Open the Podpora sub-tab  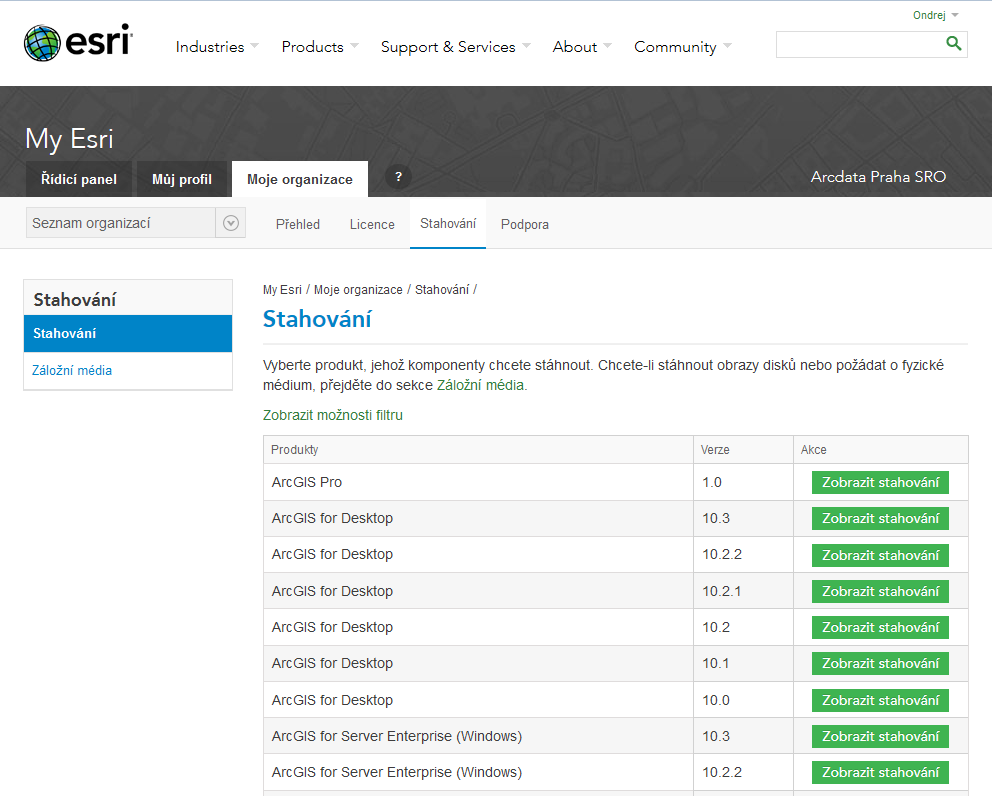pos(524,224)
